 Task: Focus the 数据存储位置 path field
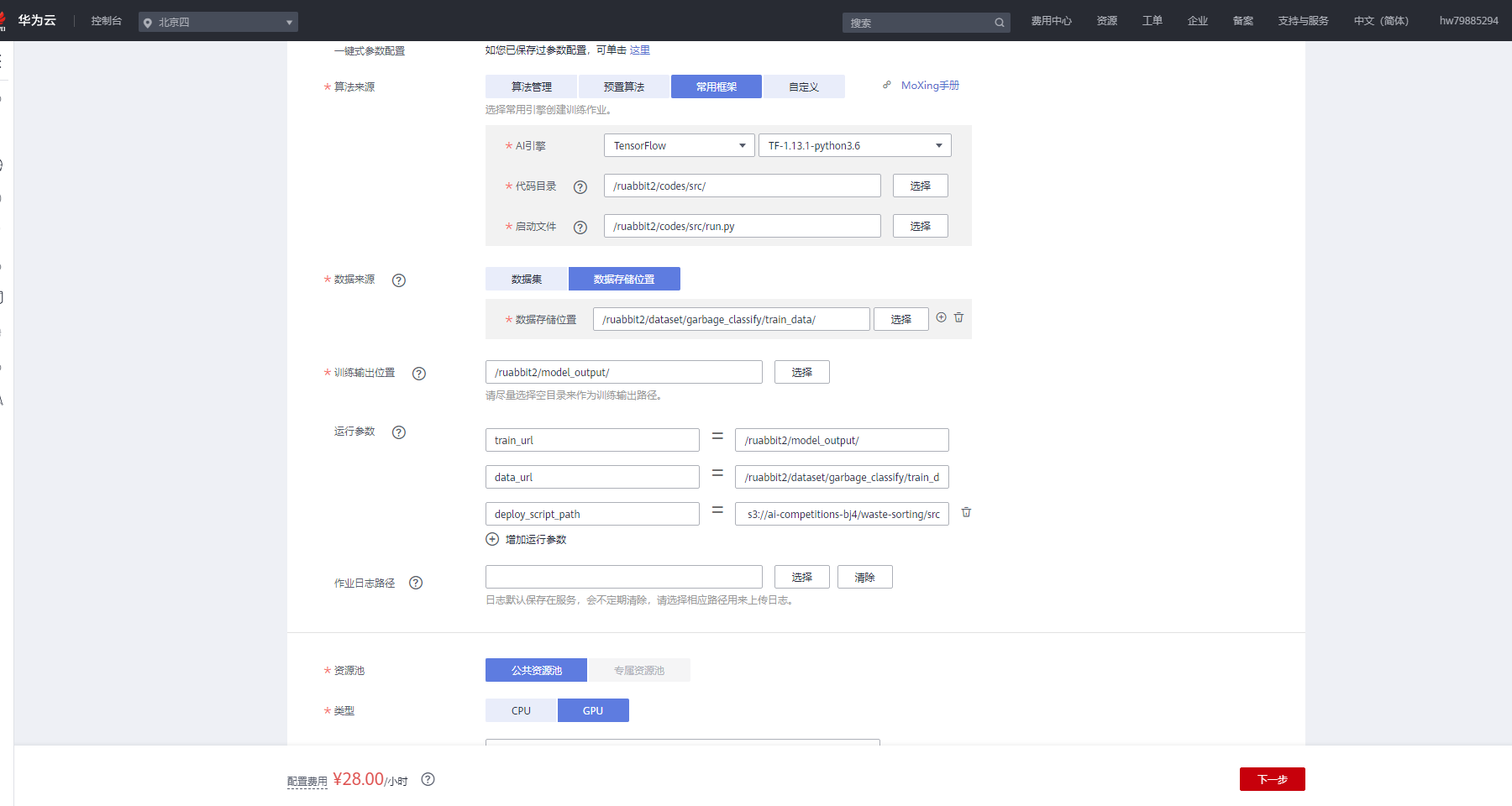tap(732, 319)
